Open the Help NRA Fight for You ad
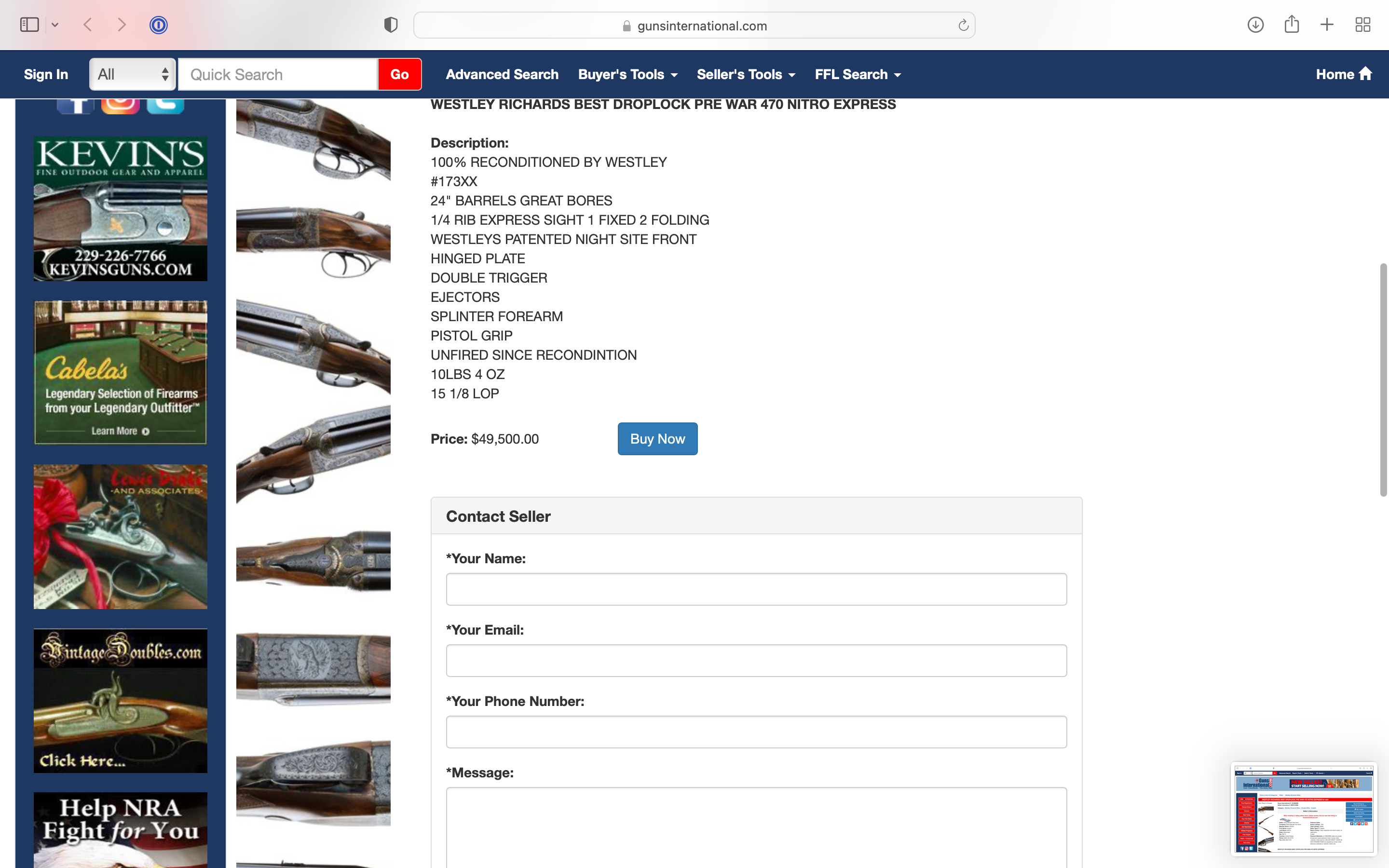The width and height of the screenshot is (1389, 868). tap(121, 830)
